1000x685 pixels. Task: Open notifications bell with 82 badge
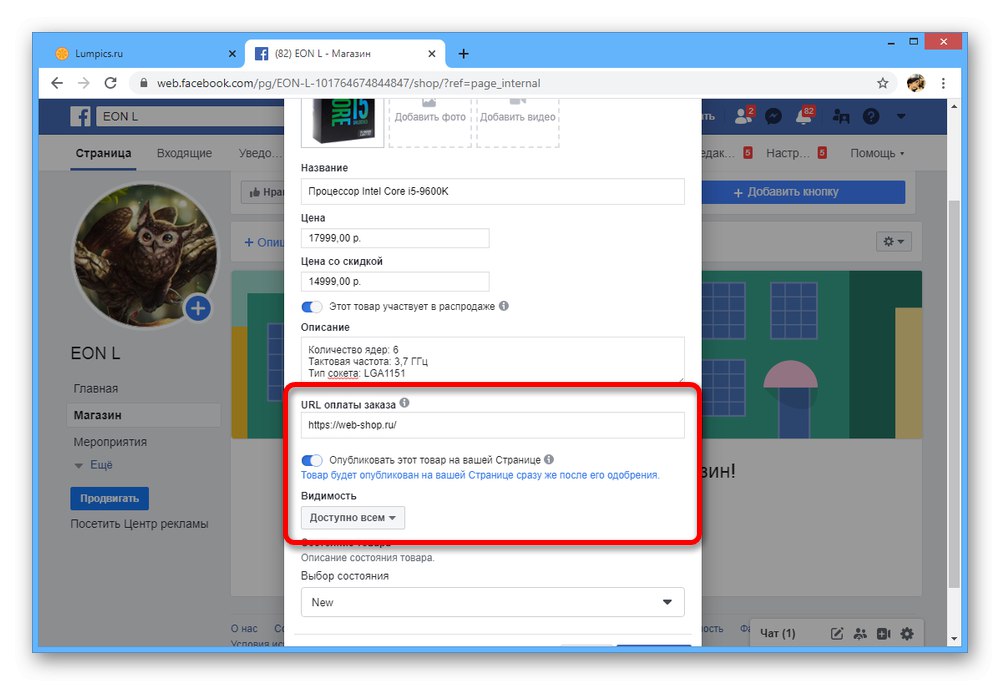click(x=804, y=115)
